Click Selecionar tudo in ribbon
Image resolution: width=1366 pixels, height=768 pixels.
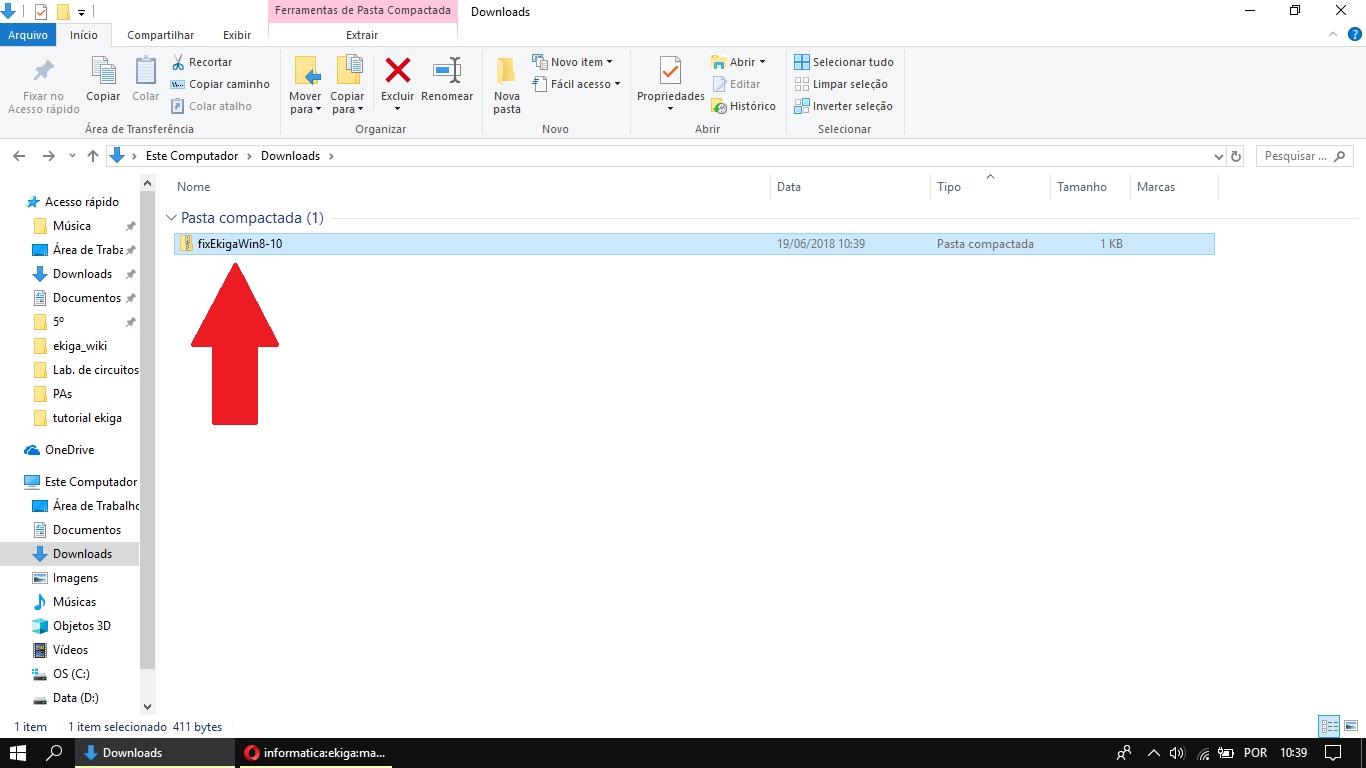pyautogui.click(x=843, y=62)
